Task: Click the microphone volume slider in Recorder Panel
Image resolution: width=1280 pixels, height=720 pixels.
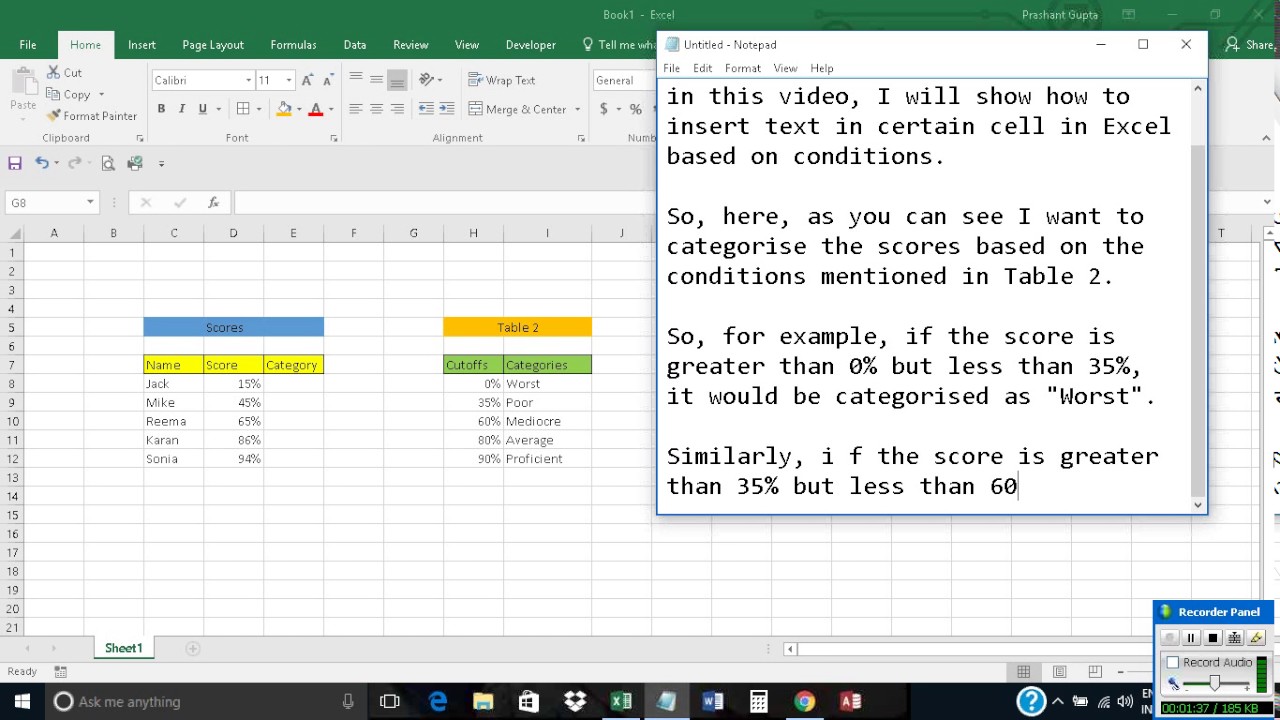Action: point(1214,684)
